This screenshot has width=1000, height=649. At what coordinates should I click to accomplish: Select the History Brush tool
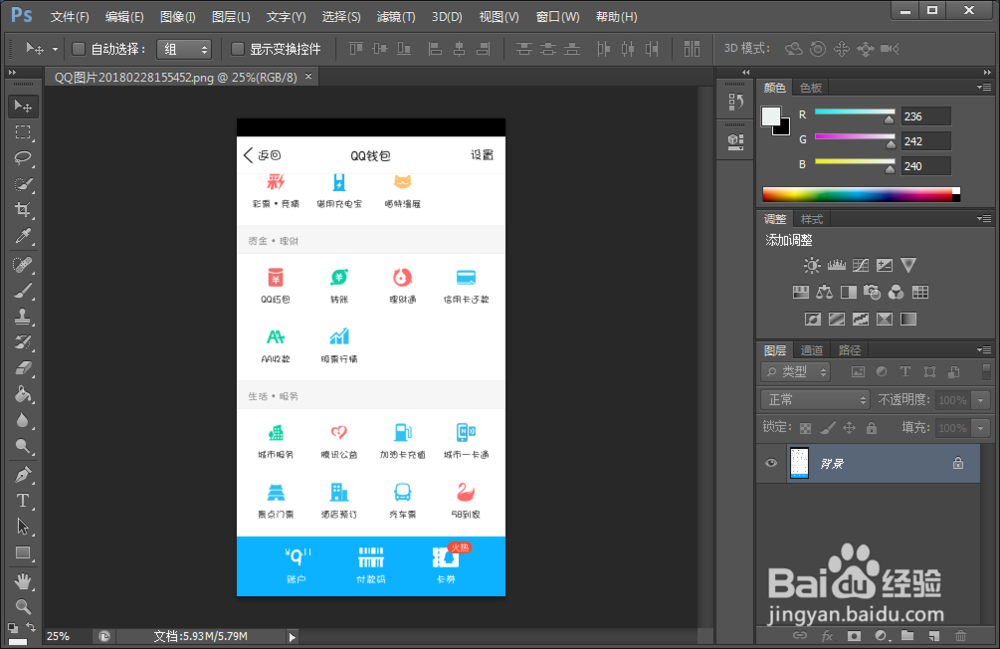click(23, 342)
